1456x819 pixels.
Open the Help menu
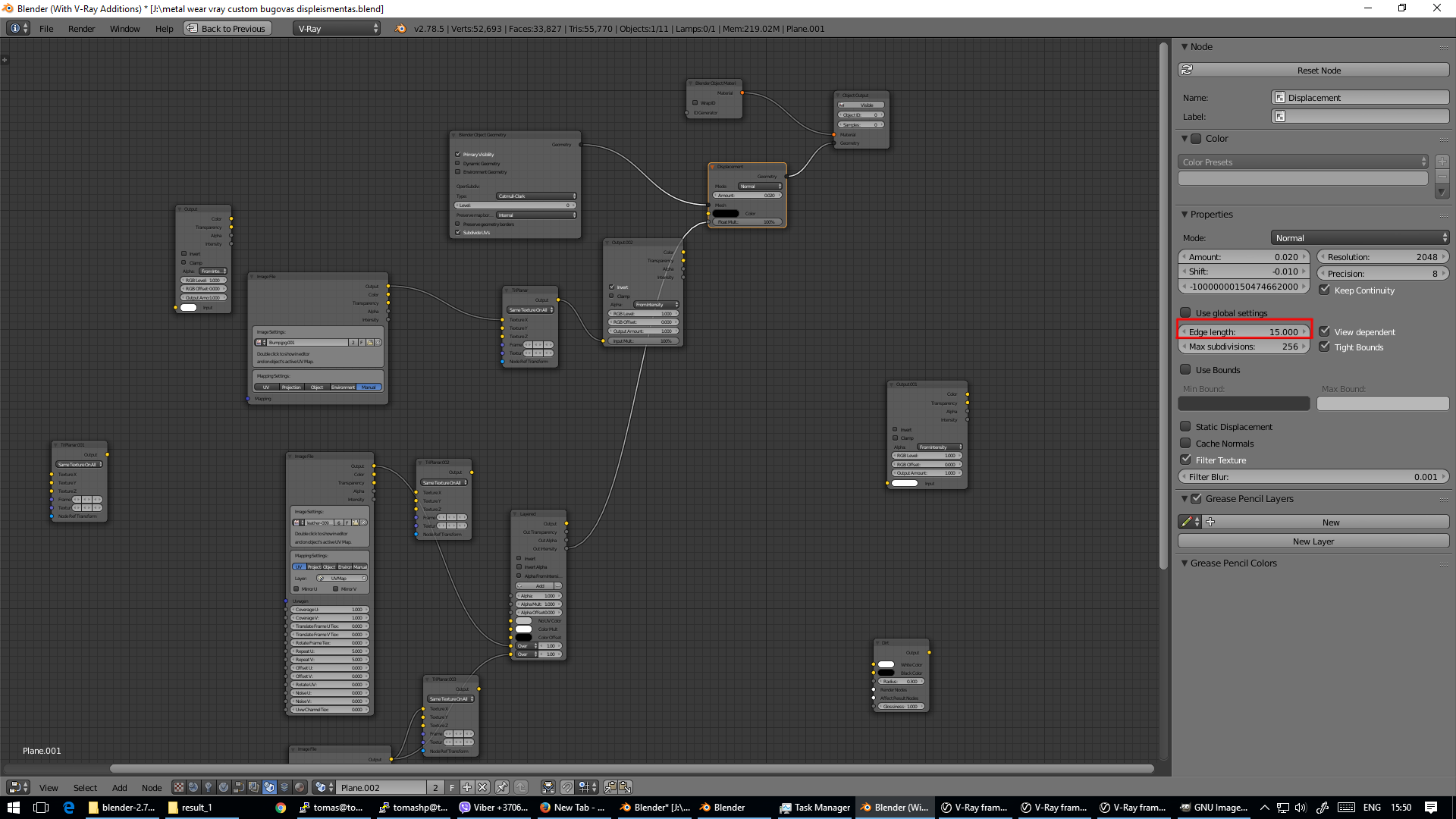click(164, 29)
